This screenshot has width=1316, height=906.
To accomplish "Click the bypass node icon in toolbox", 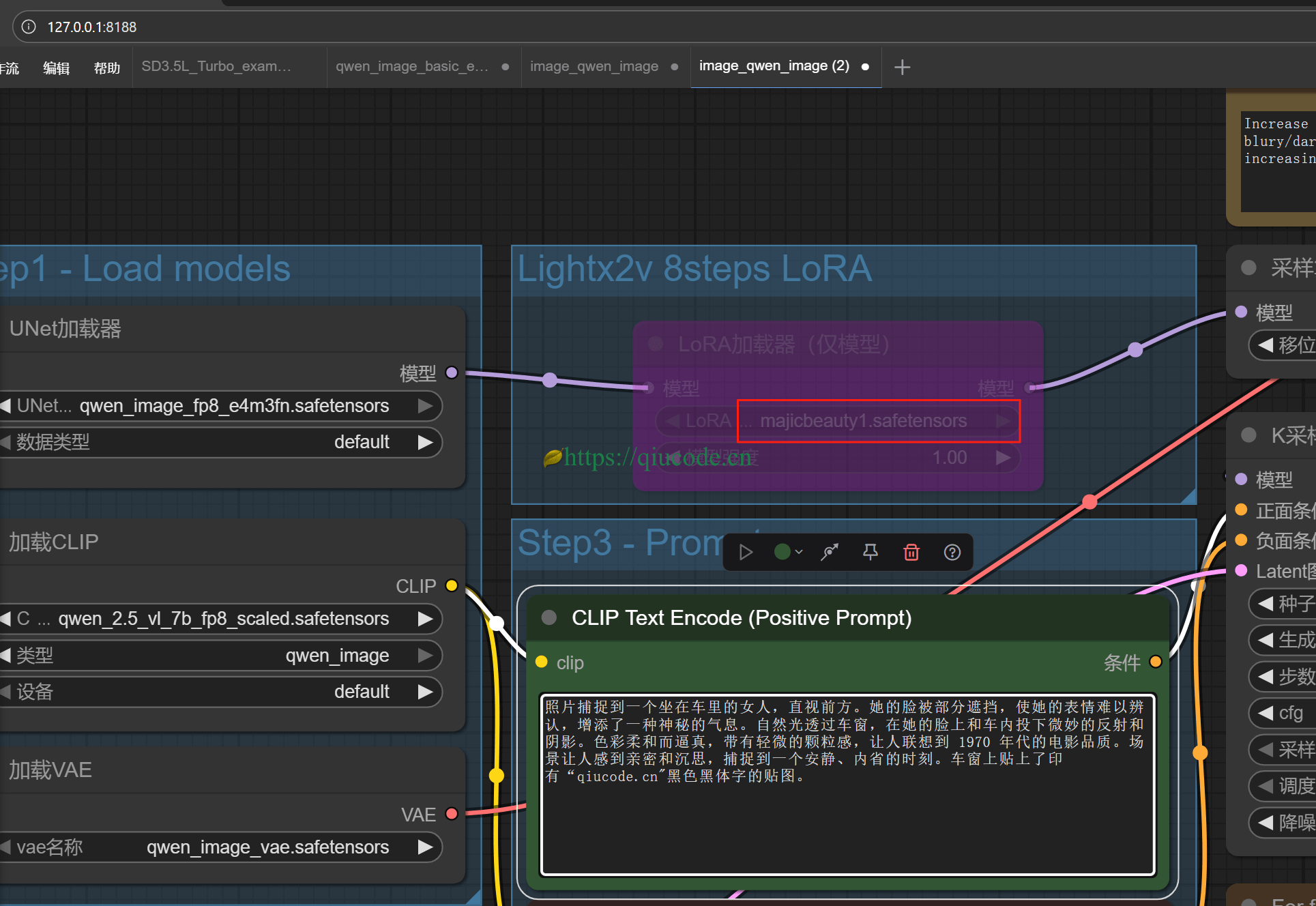I will [x=830, y=552].
